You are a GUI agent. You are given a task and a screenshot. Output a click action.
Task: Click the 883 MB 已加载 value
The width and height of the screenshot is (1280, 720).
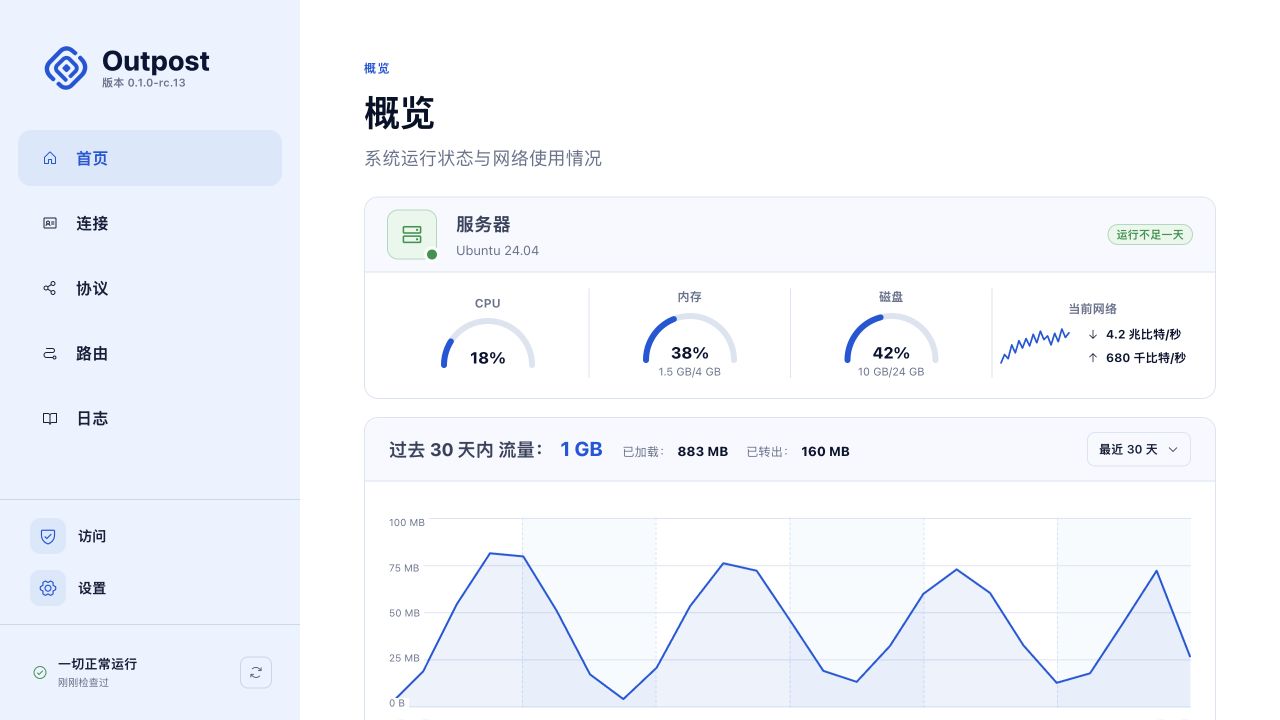pos(703,451)
